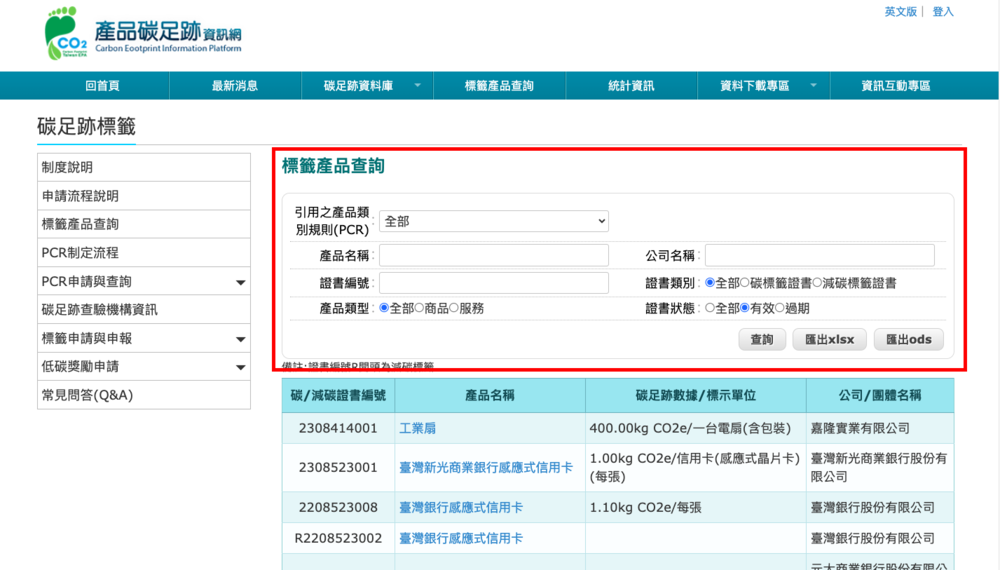Export results with 匯出ods button
The height and width of the screenshot is (570, 1000).
click(x=908, y=340)
